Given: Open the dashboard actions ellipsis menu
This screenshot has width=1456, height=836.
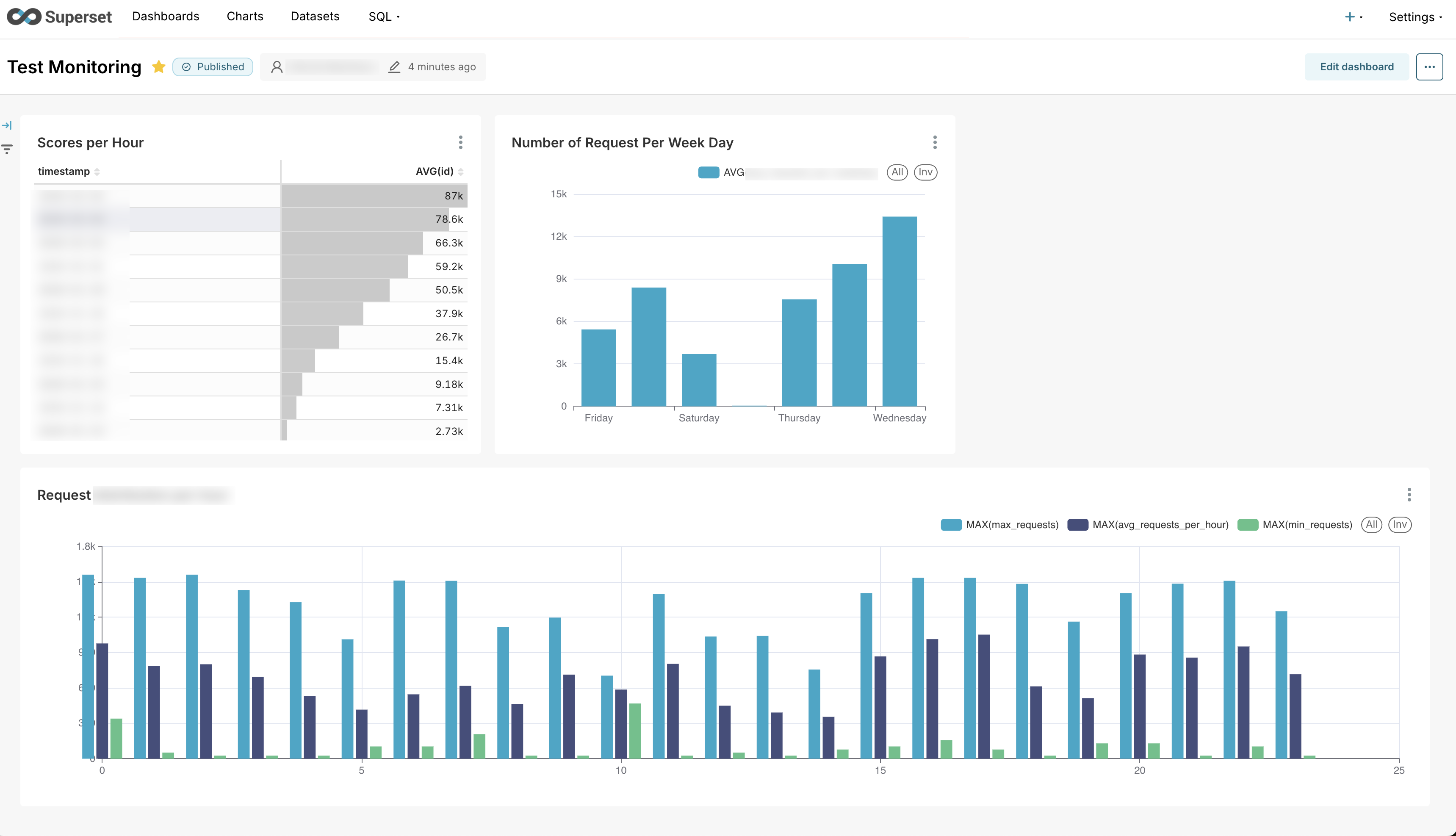Looking at the screenshot, I should point(1430,66).
